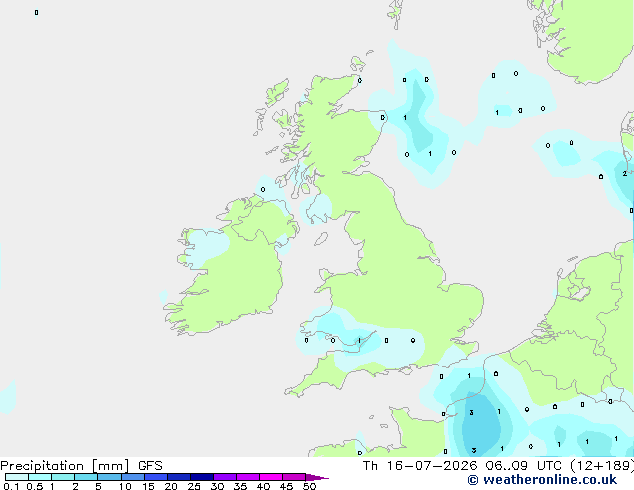Screen dimensions: 634x490
Task: Select the 10–15 mm legend swatch
Action: click(133, 477)
